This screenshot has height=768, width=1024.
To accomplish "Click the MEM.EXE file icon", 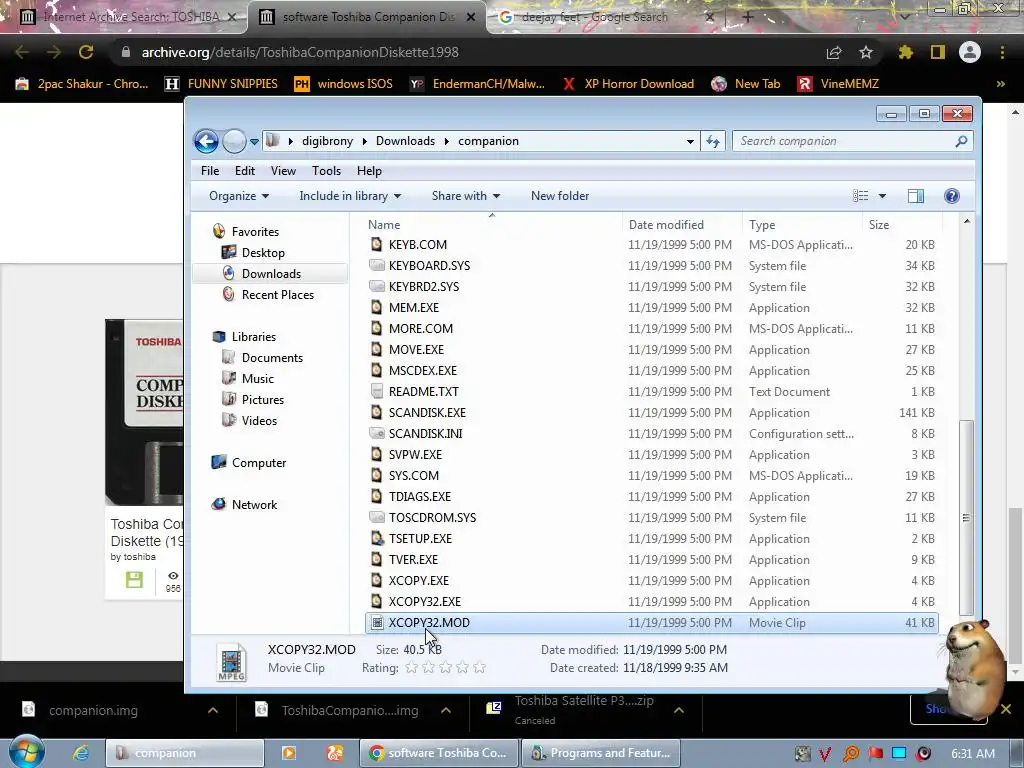I will (x=376, y=307).
